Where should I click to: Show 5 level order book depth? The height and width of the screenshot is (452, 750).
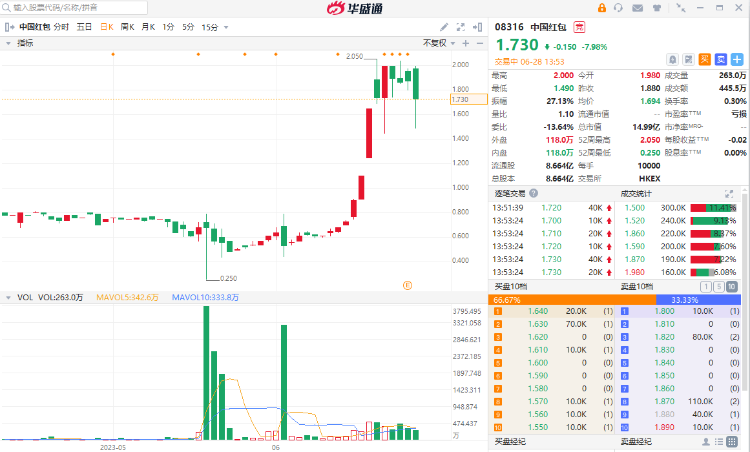[718, 287]
